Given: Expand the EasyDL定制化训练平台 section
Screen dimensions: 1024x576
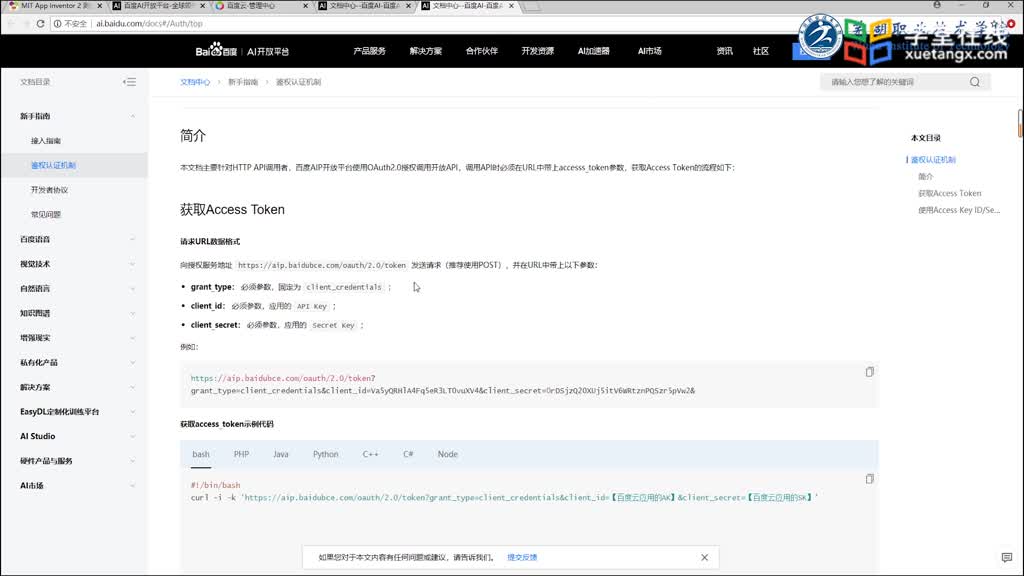Looking at the screenshot, I should 133,411.
